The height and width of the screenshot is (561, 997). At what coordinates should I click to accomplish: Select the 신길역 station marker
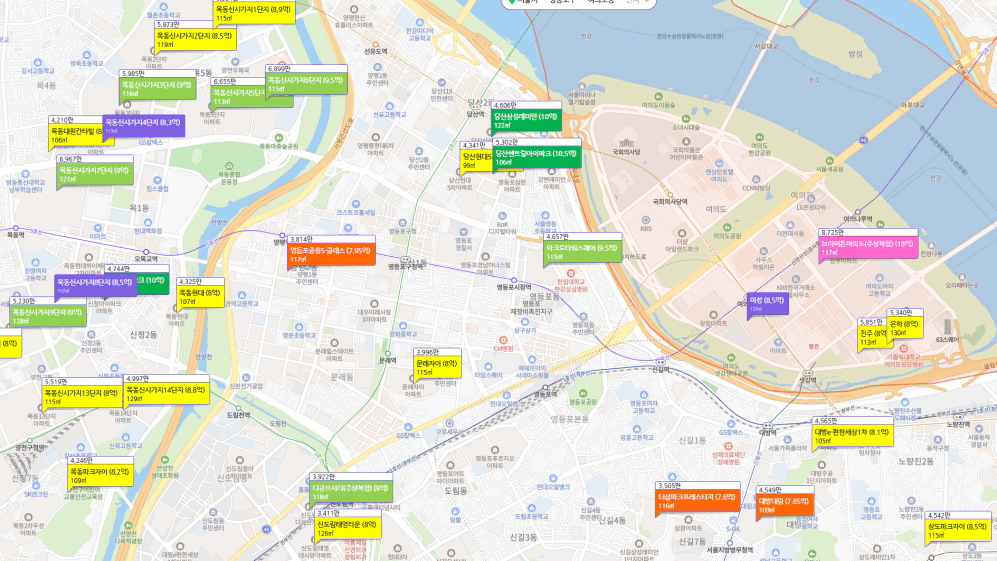tap(661, 362)
